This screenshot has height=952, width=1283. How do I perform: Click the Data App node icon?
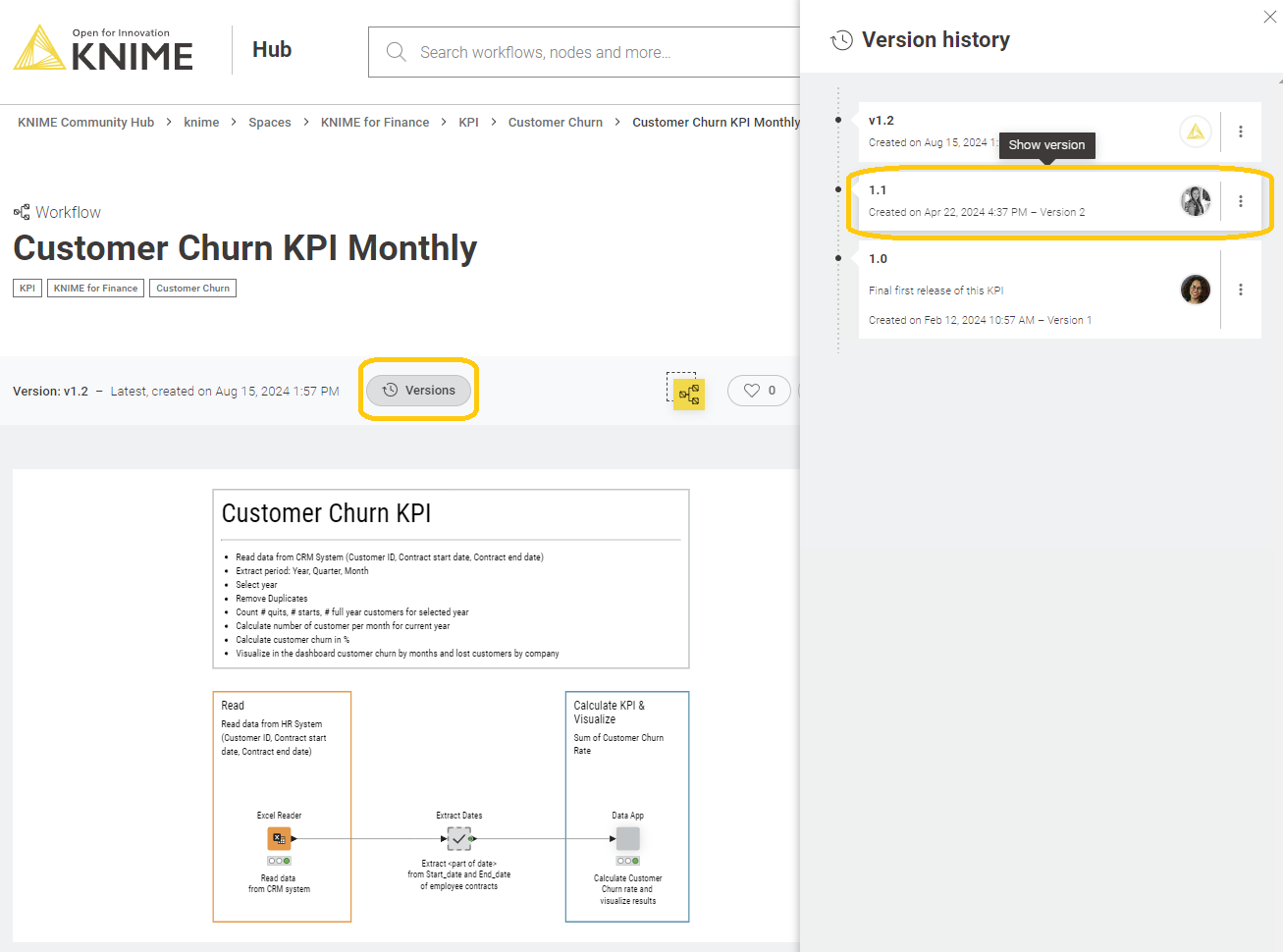(x=626, y=838)
